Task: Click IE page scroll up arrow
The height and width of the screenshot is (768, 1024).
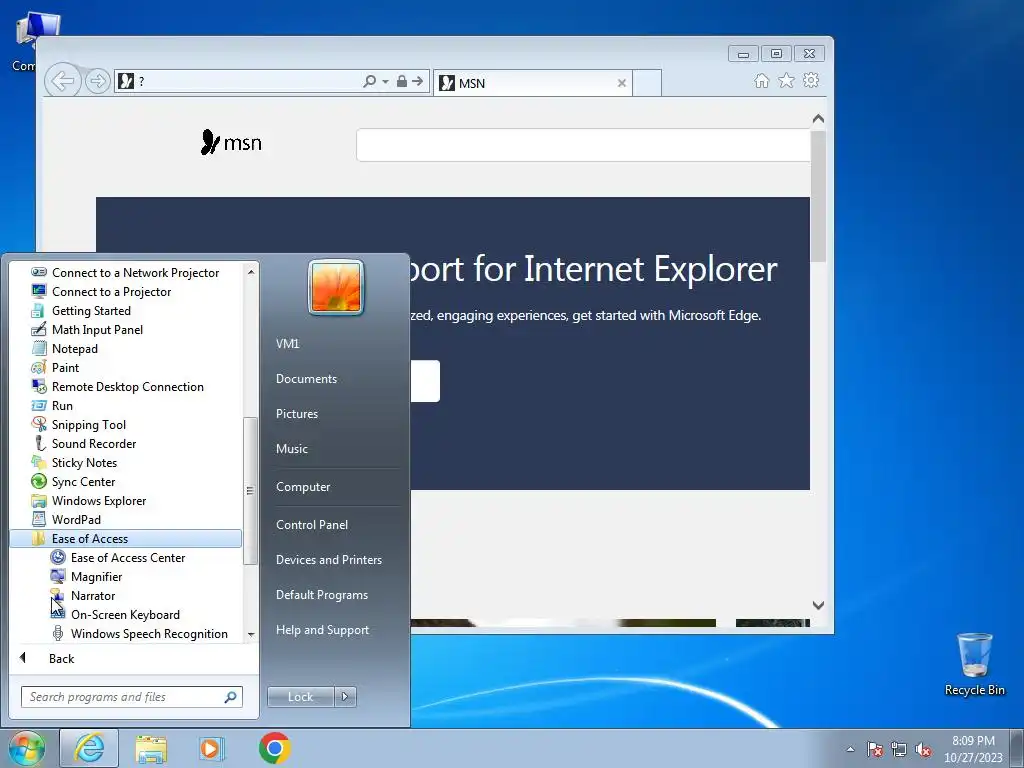Action: tap(818, 119)
